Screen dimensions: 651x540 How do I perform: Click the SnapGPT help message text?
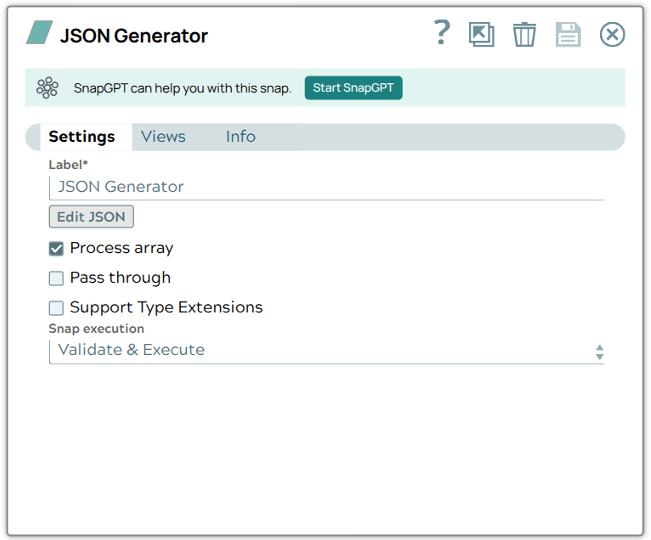(183, 88)
